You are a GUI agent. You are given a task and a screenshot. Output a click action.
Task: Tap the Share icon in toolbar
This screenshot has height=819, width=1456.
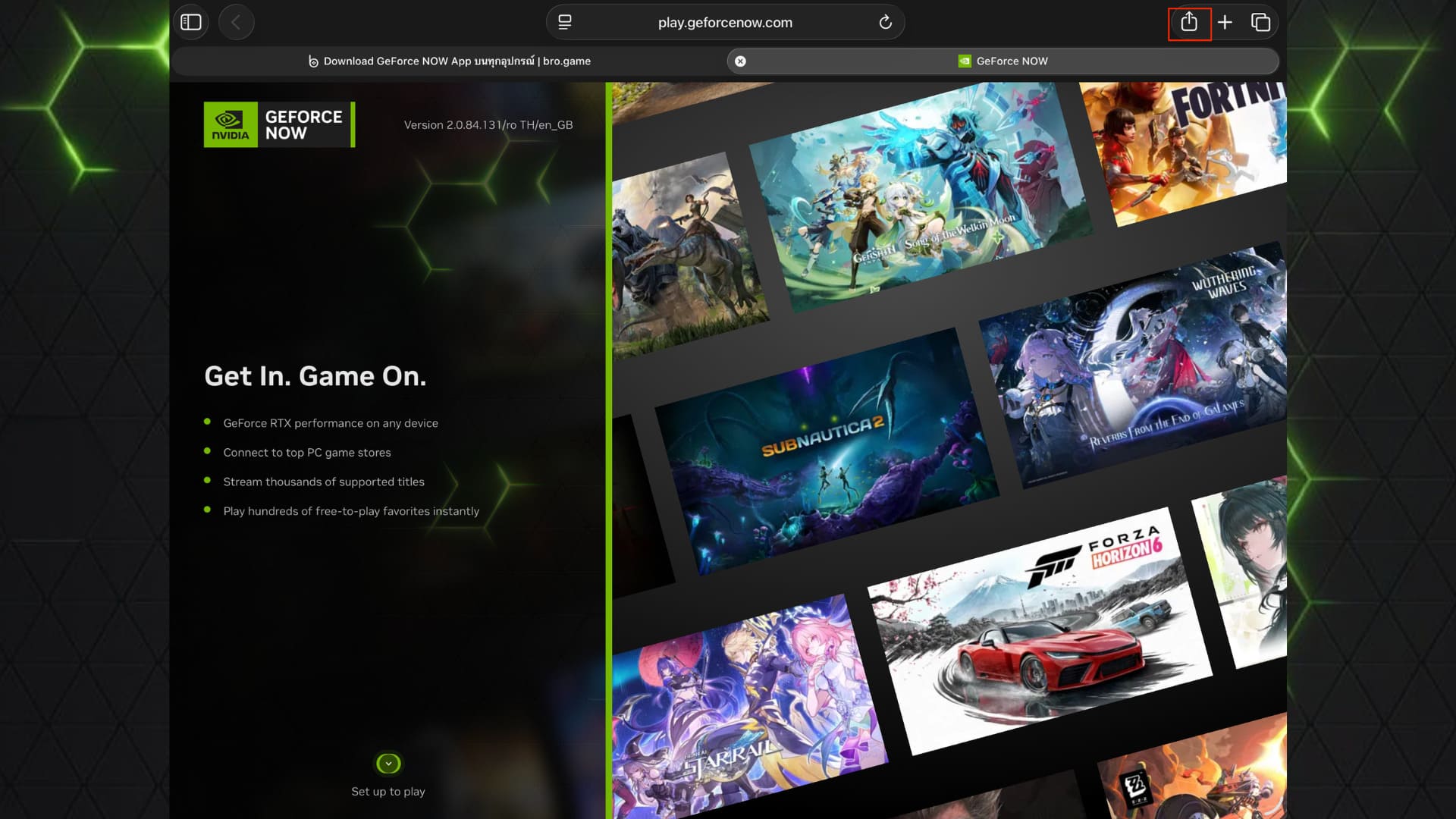pyautogui.click(x=1189, y=22)
